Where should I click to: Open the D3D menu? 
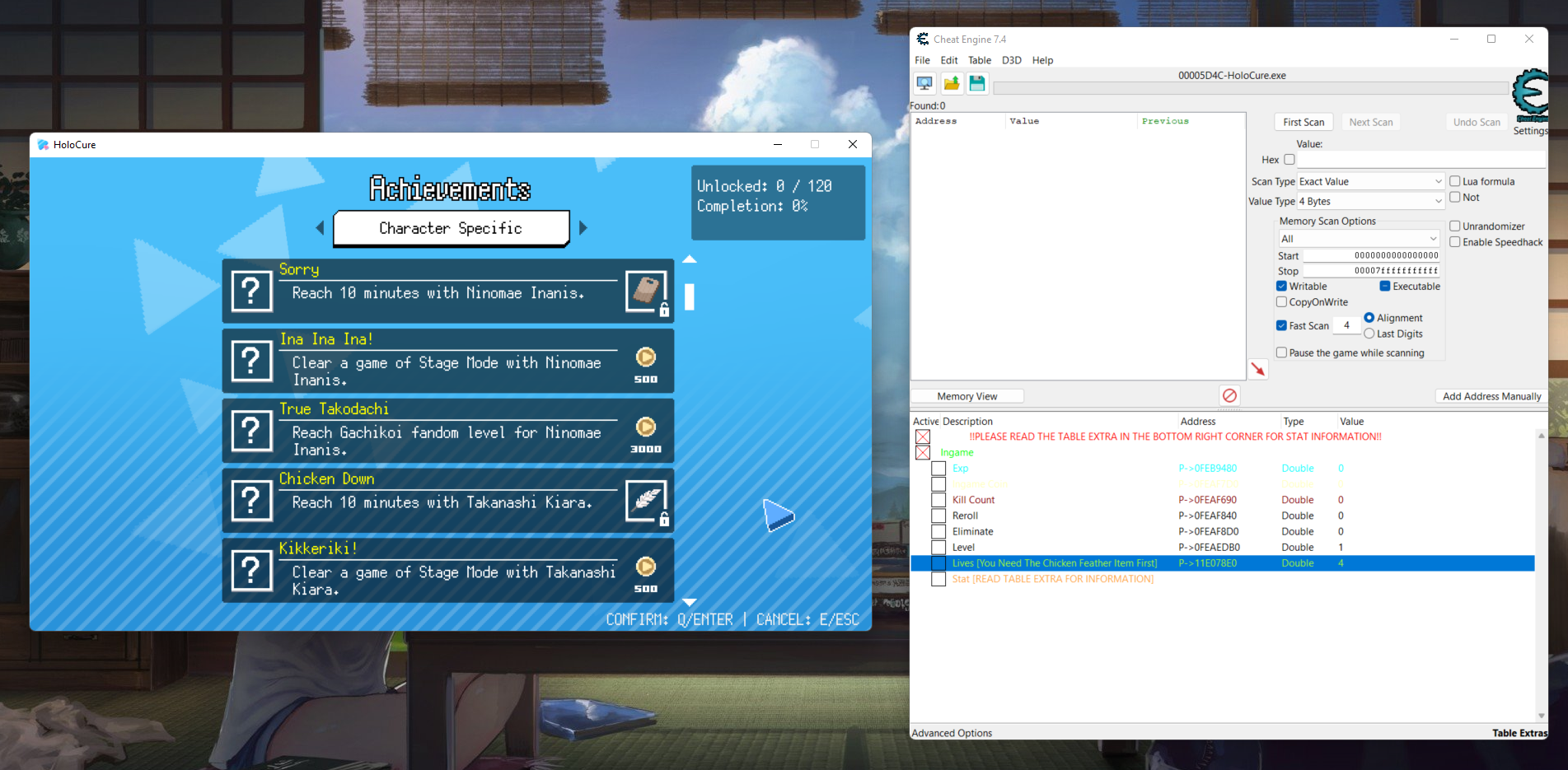(x=1012, y=60)
